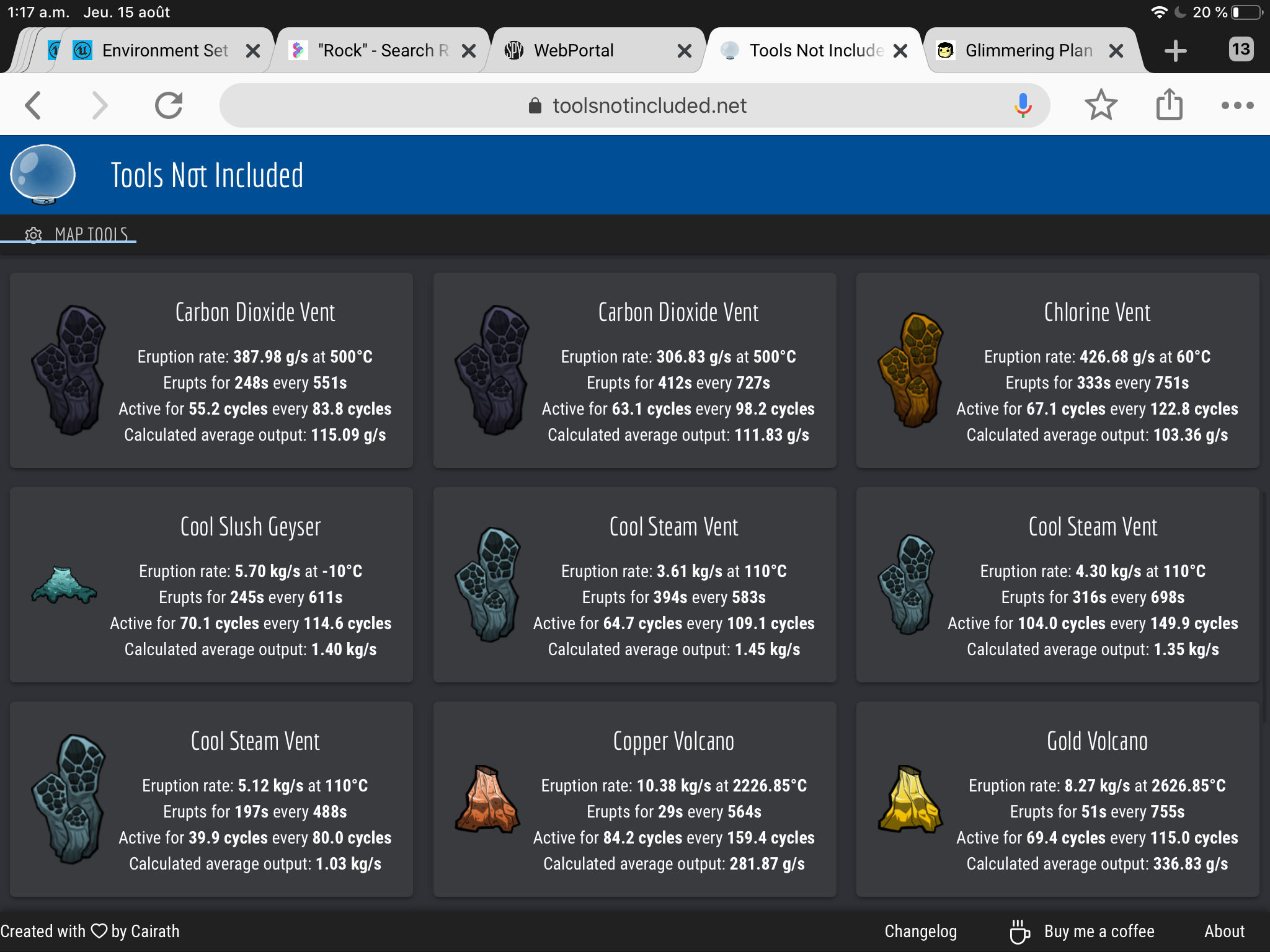This screenshot has height=952, width=1270.
Task: Select the Gold Volcano image
Action: point(910,799)
